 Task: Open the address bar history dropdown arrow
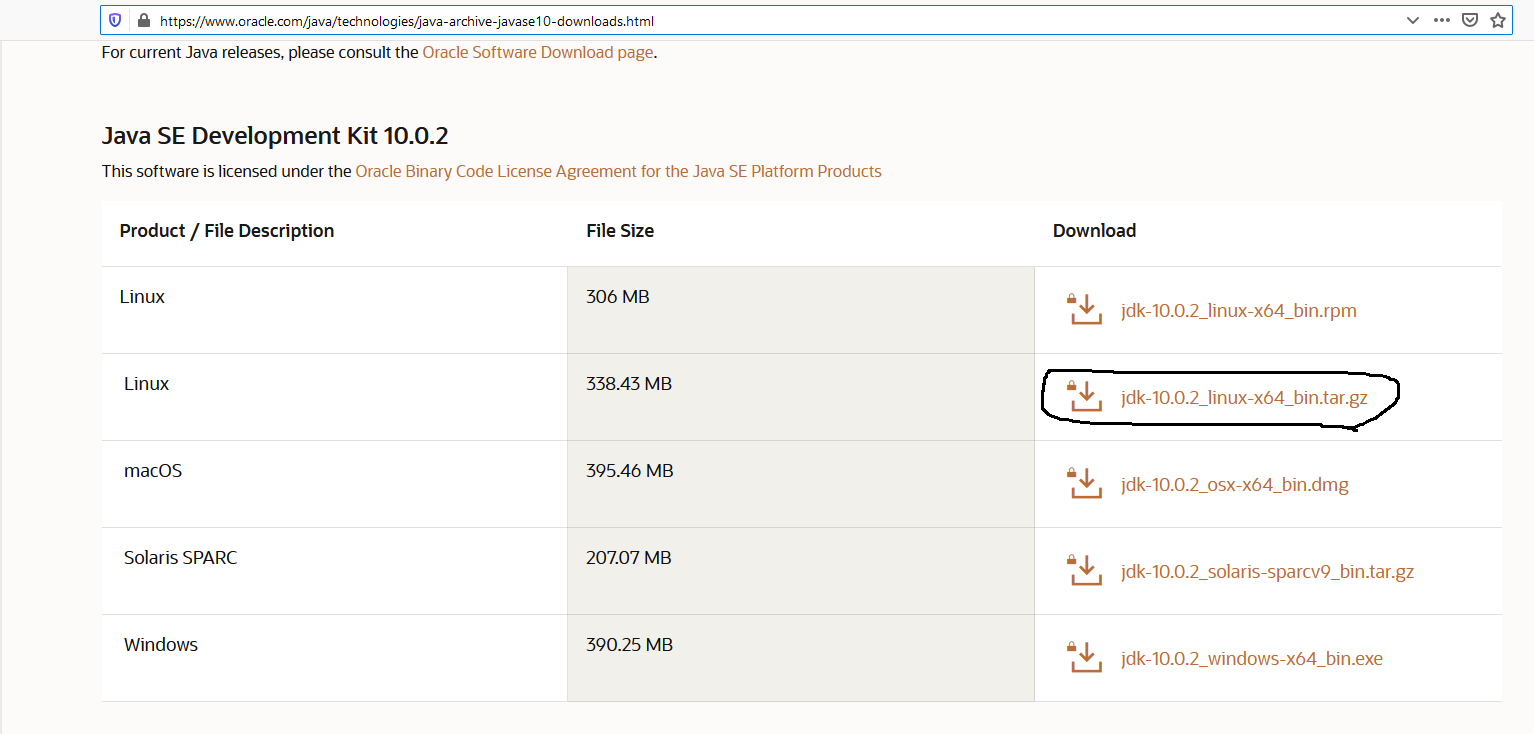(x=1412, y=20)
